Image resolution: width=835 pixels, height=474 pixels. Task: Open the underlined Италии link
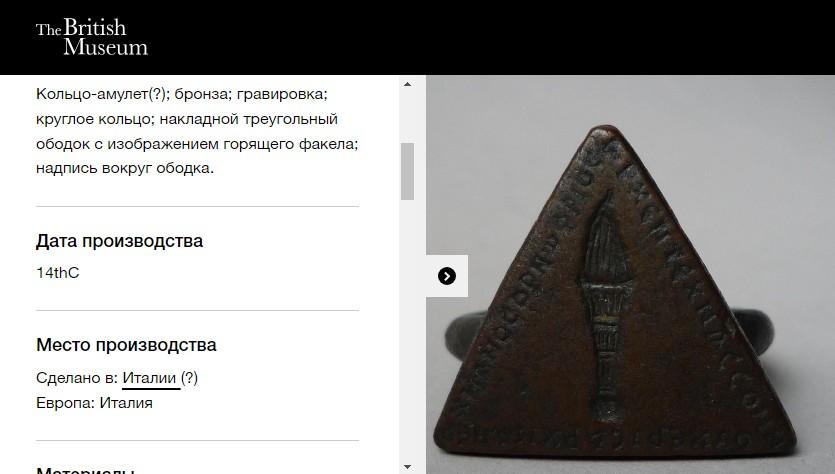point(149,378)
